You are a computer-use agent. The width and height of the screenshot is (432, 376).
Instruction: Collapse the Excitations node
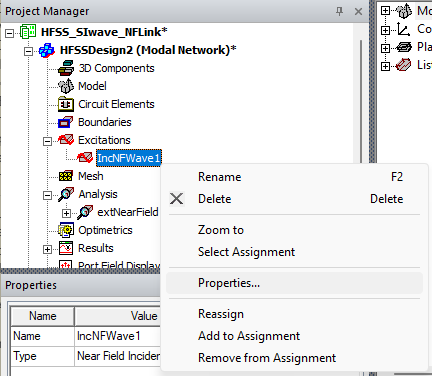pyautogui.click(x=48, y=141)
